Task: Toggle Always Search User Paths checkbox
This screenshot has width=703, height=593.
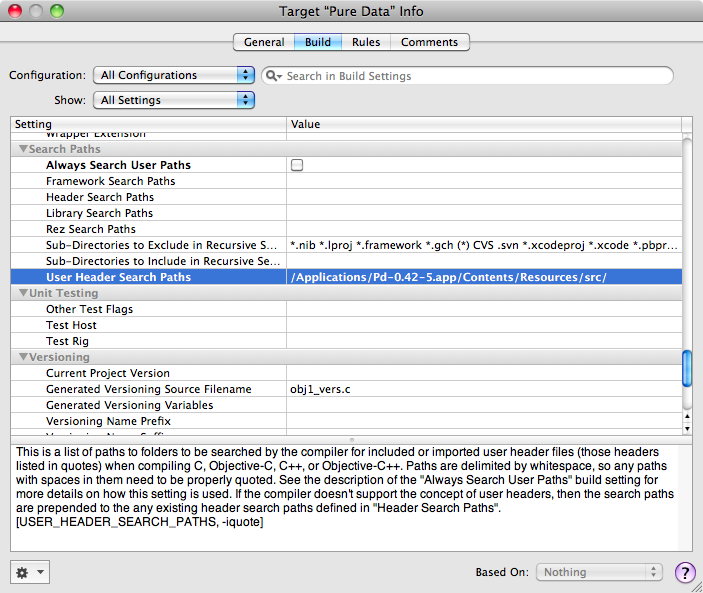Action: [x=297, y=165]
